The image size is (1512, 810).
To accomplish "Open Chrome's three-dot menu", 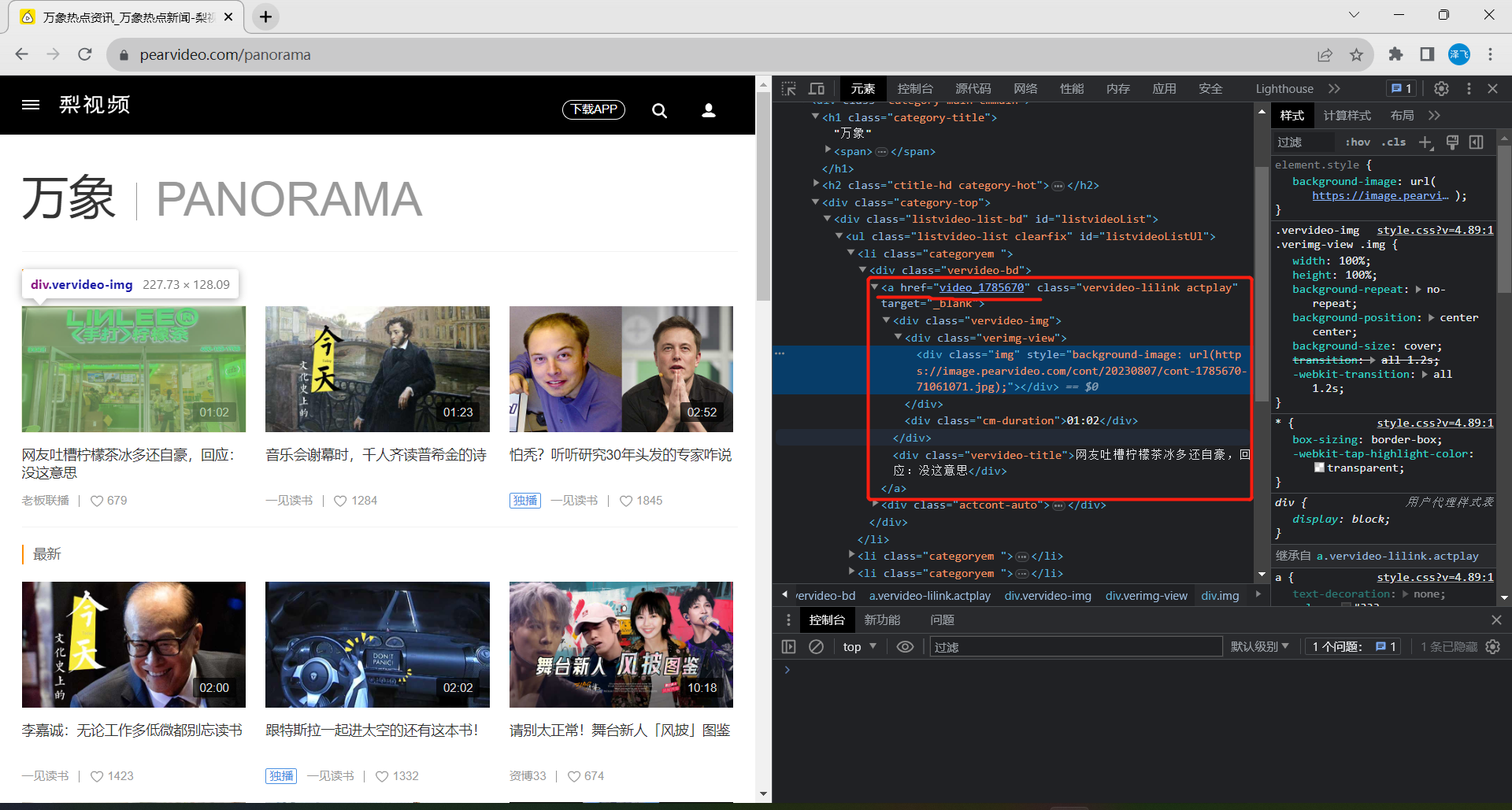I will pyautogui.click(x=1490, y=54).
